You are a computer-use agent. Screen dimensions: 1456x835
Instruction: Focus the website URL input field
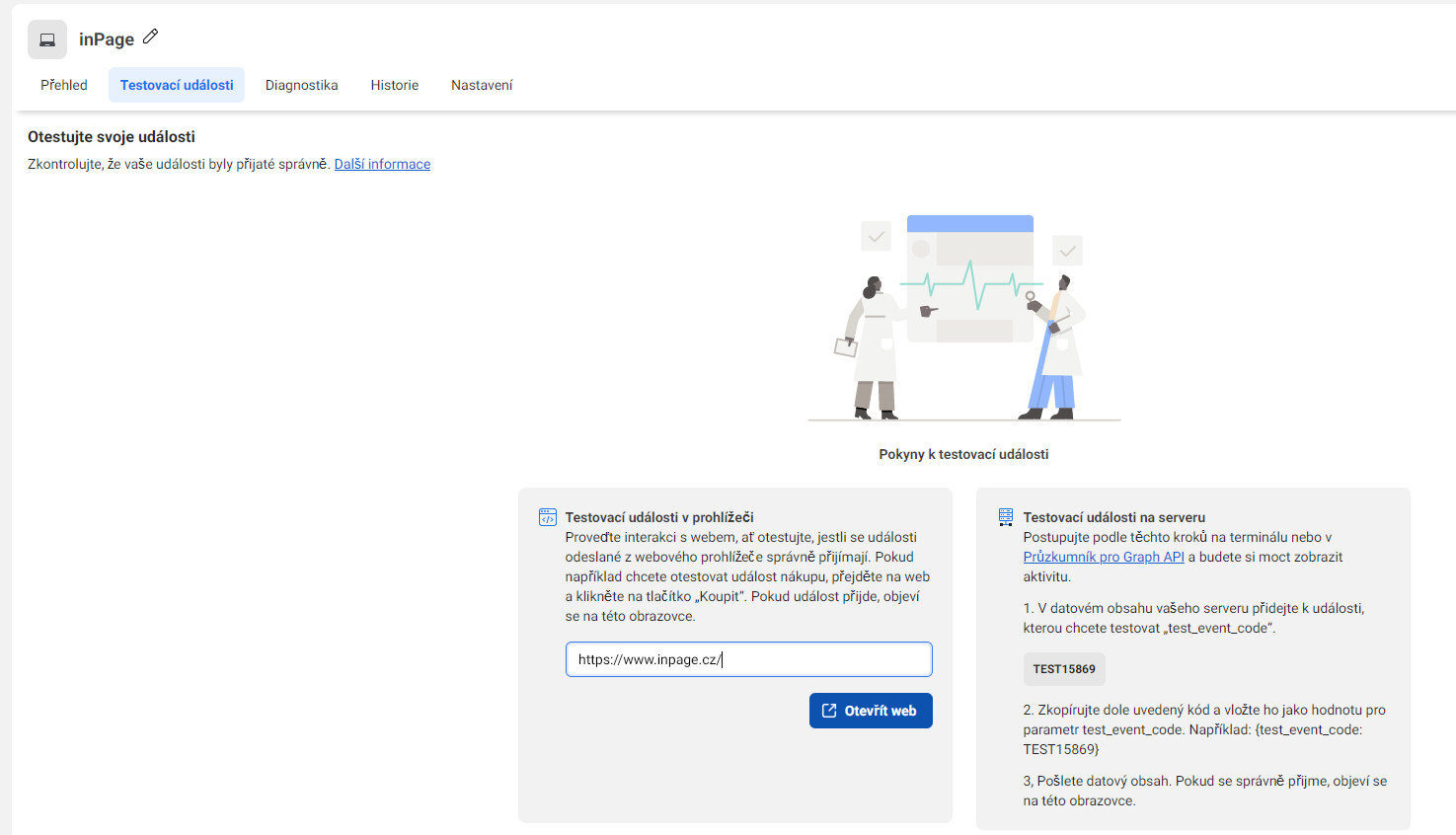748,659
